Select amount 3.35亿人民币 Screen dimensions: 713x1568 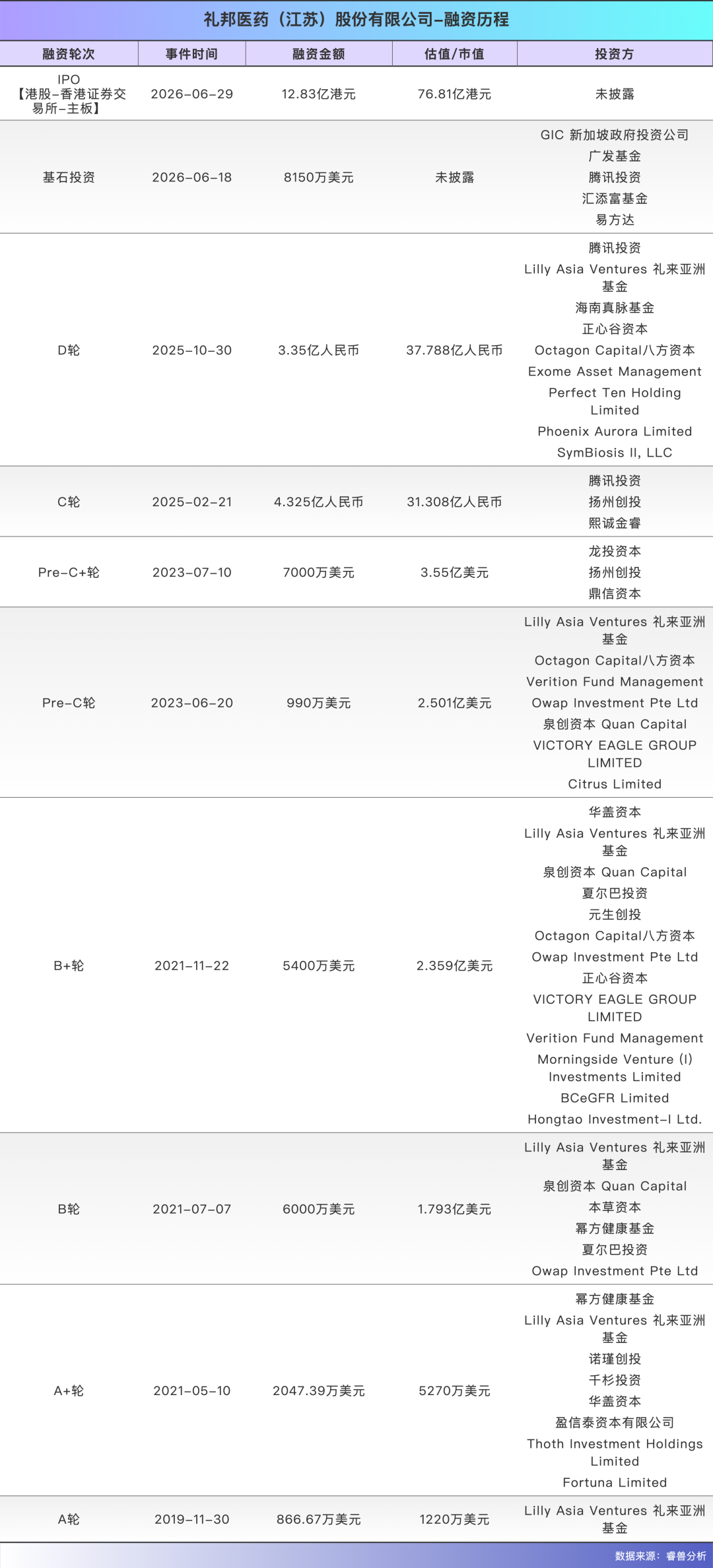coord(319,350)
